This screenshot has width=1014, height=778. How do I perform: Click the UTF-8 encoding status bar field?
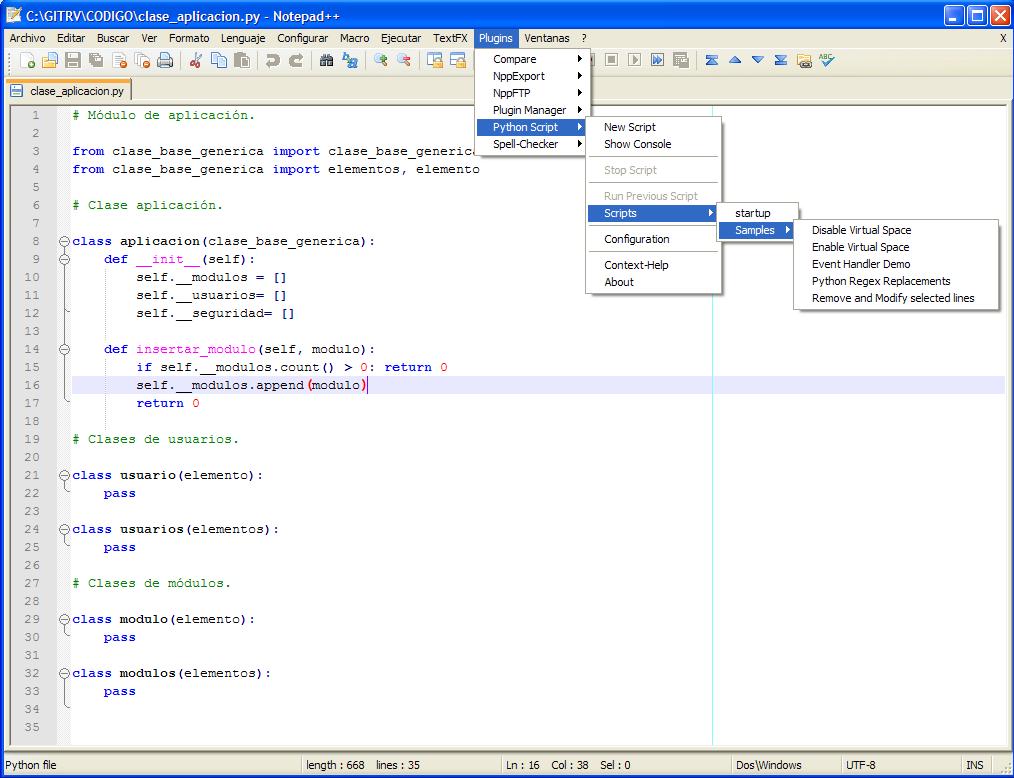click(x=899, y=765)
